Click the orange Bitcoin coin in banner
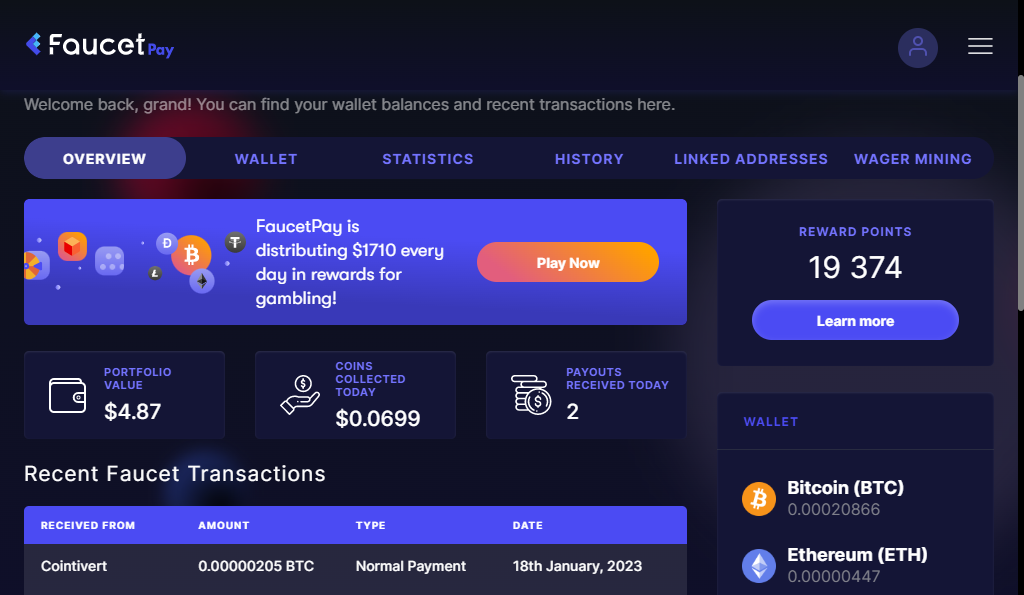 (191, 255)
